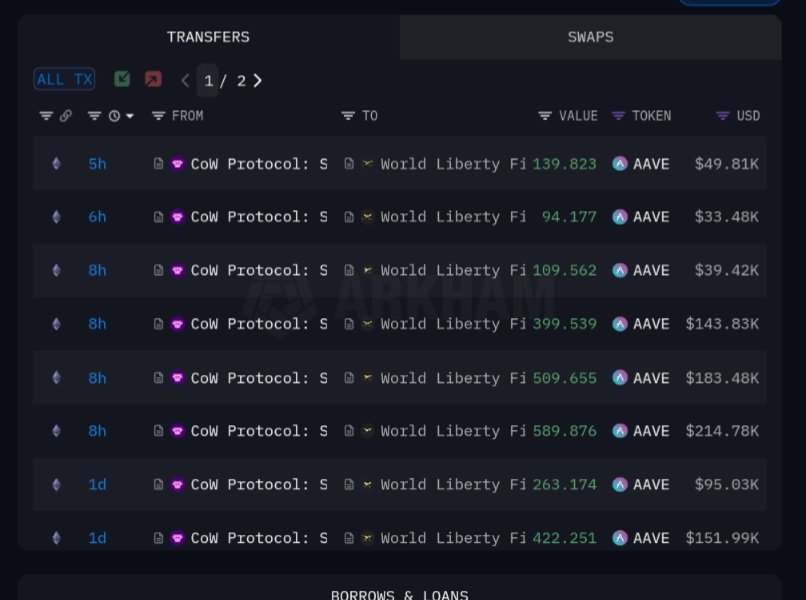Screen dimensions: 806x600
Task: Select the value 263.174
Action: (x=564, y=484)
